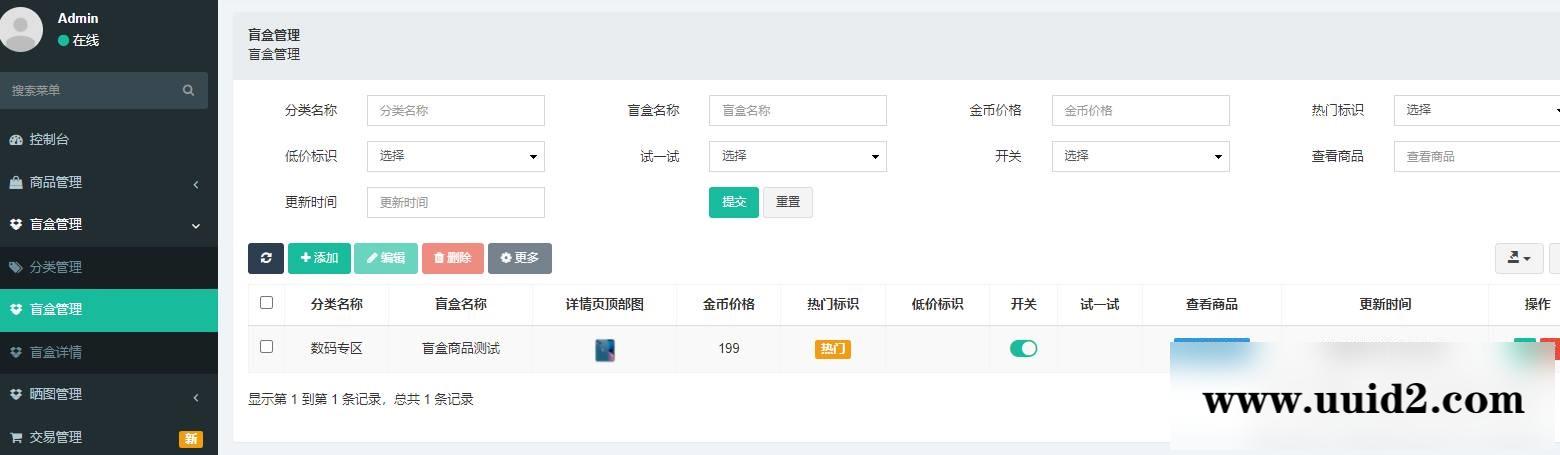Check the select-all checkbox in table header
1560x455 pixels.
pyautogui.click(x=266, y=303)
